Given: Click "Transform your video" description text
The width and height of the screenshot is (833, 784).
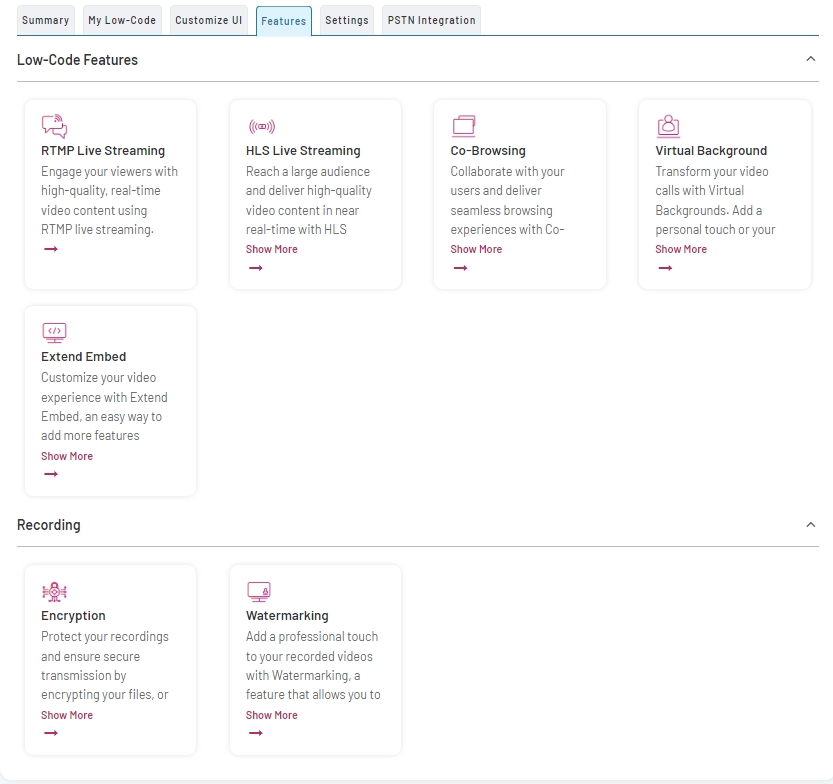Looking at the screenshot, I should tap(712, 172).
